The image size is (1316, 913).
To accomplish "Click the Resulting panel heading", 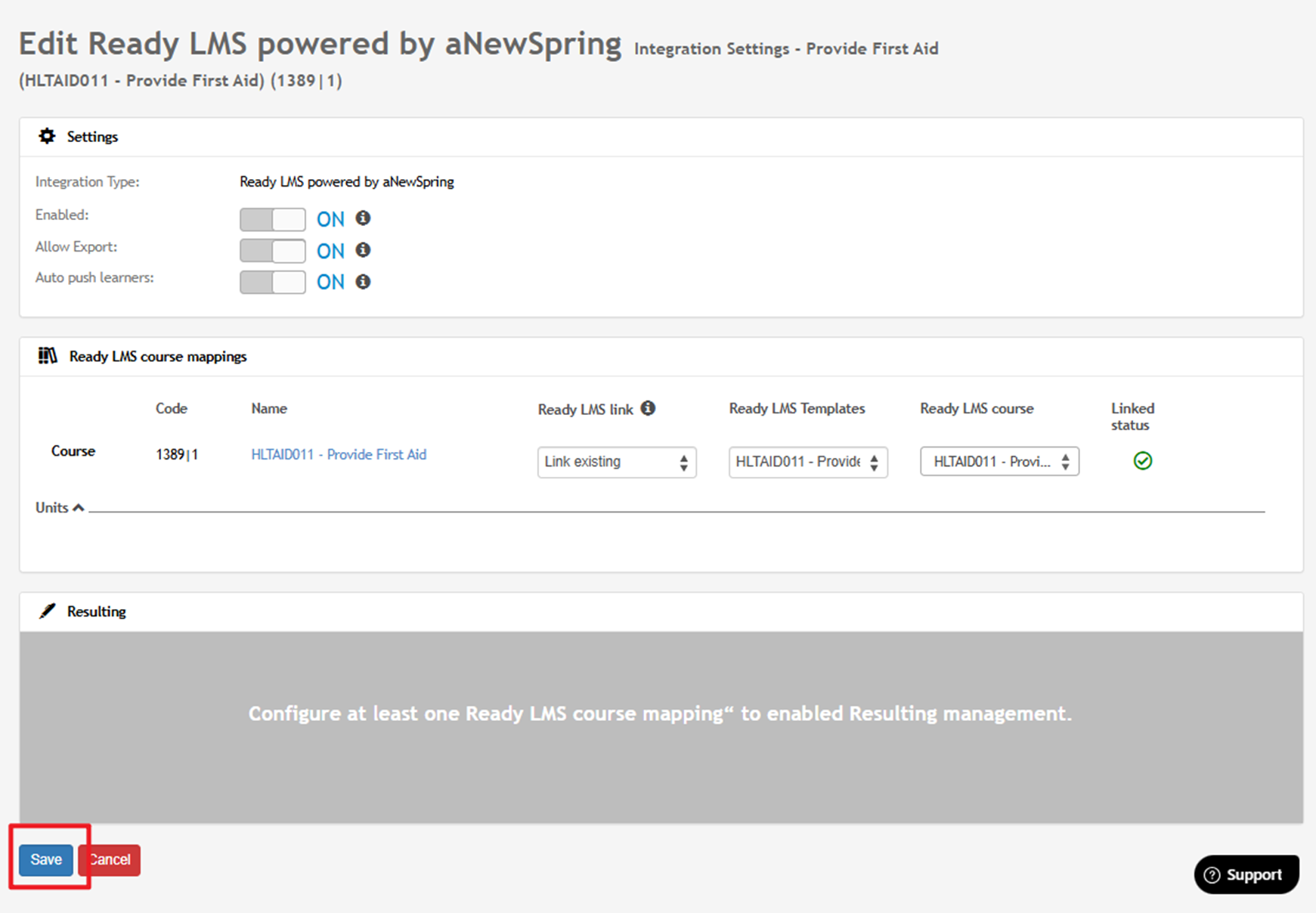I will point(96,611).
